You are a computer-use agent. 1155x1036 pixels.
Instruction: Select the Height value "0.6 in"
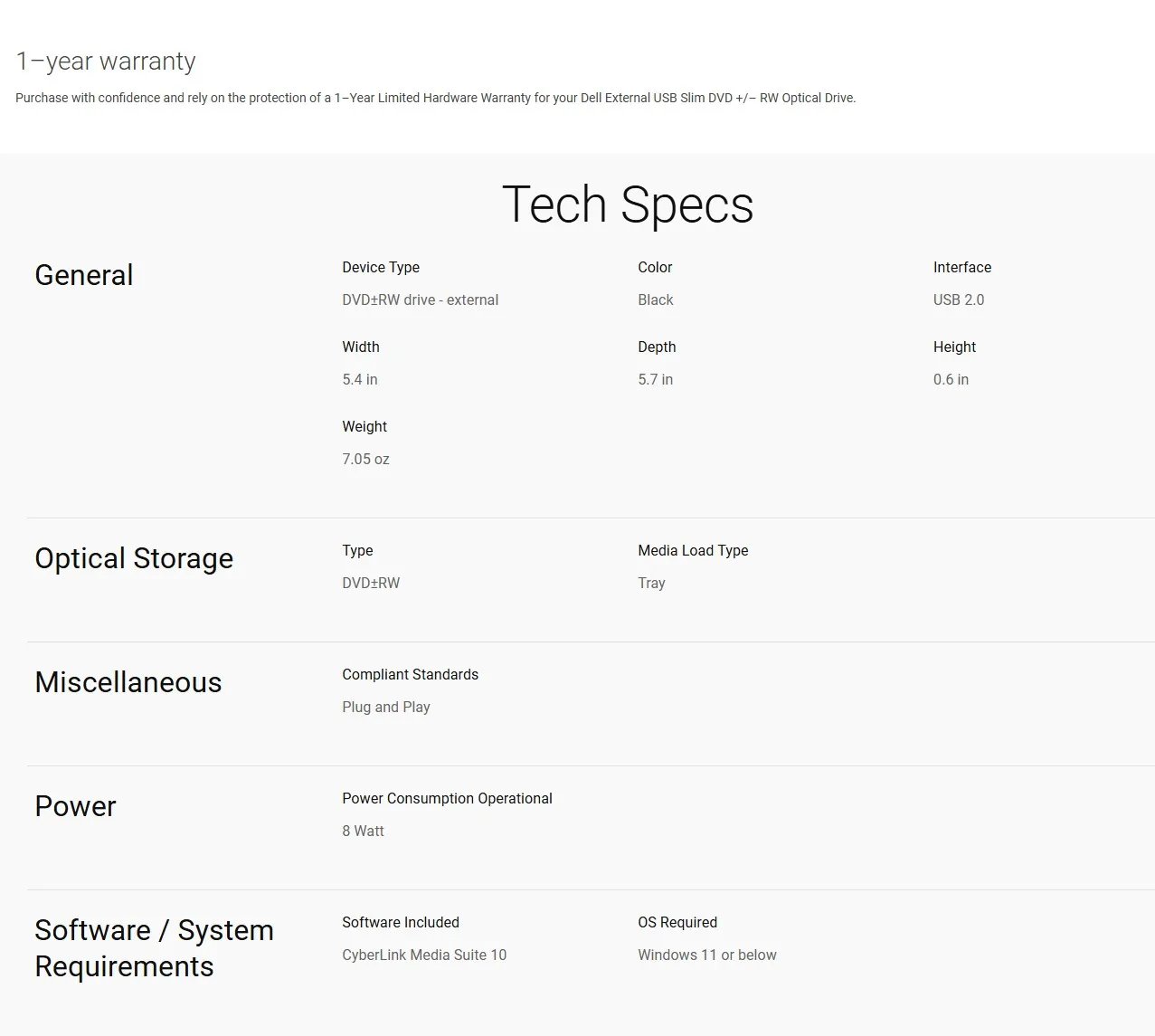click(x=951, y=380)
